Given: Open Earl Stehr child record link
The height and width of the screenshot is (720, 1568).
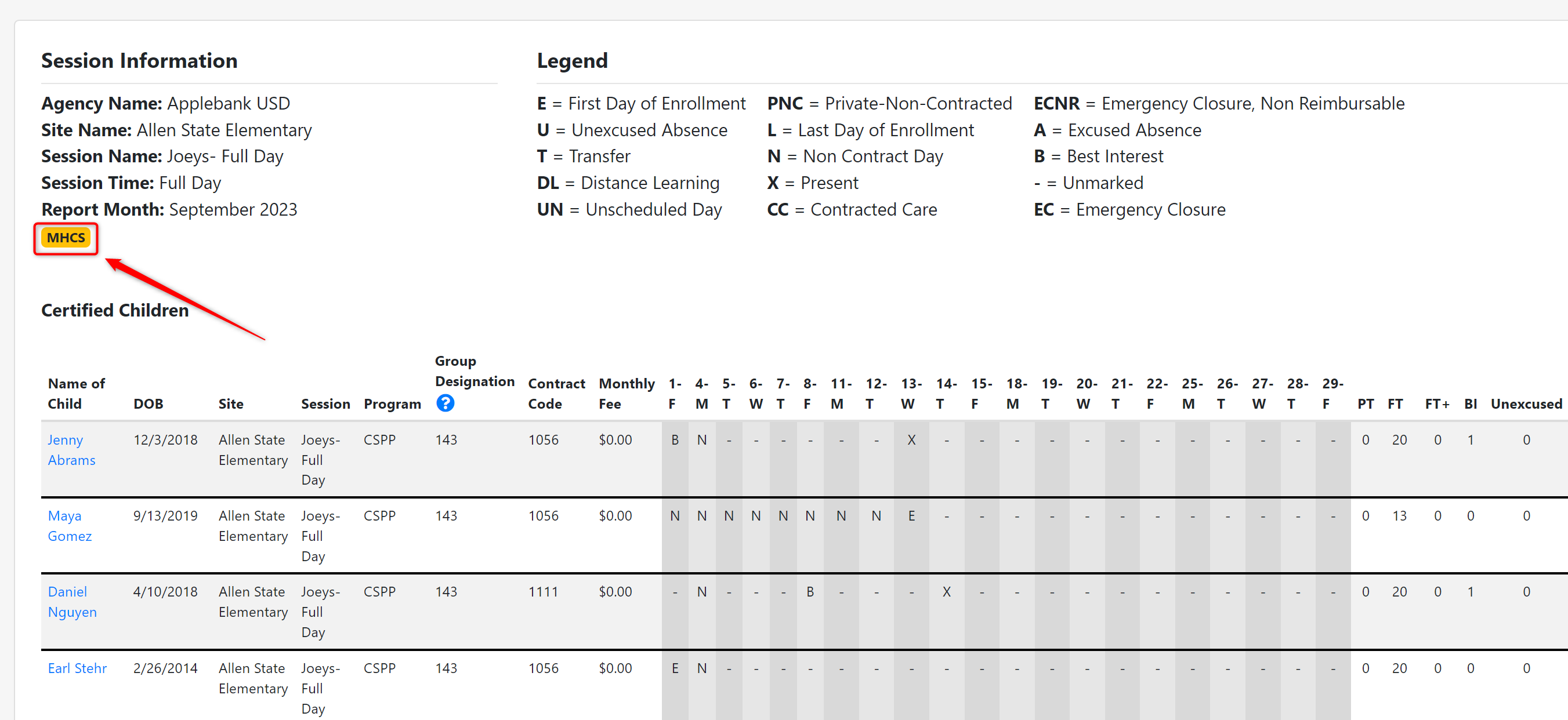Looking at the screenshot, I should [77, 668].
